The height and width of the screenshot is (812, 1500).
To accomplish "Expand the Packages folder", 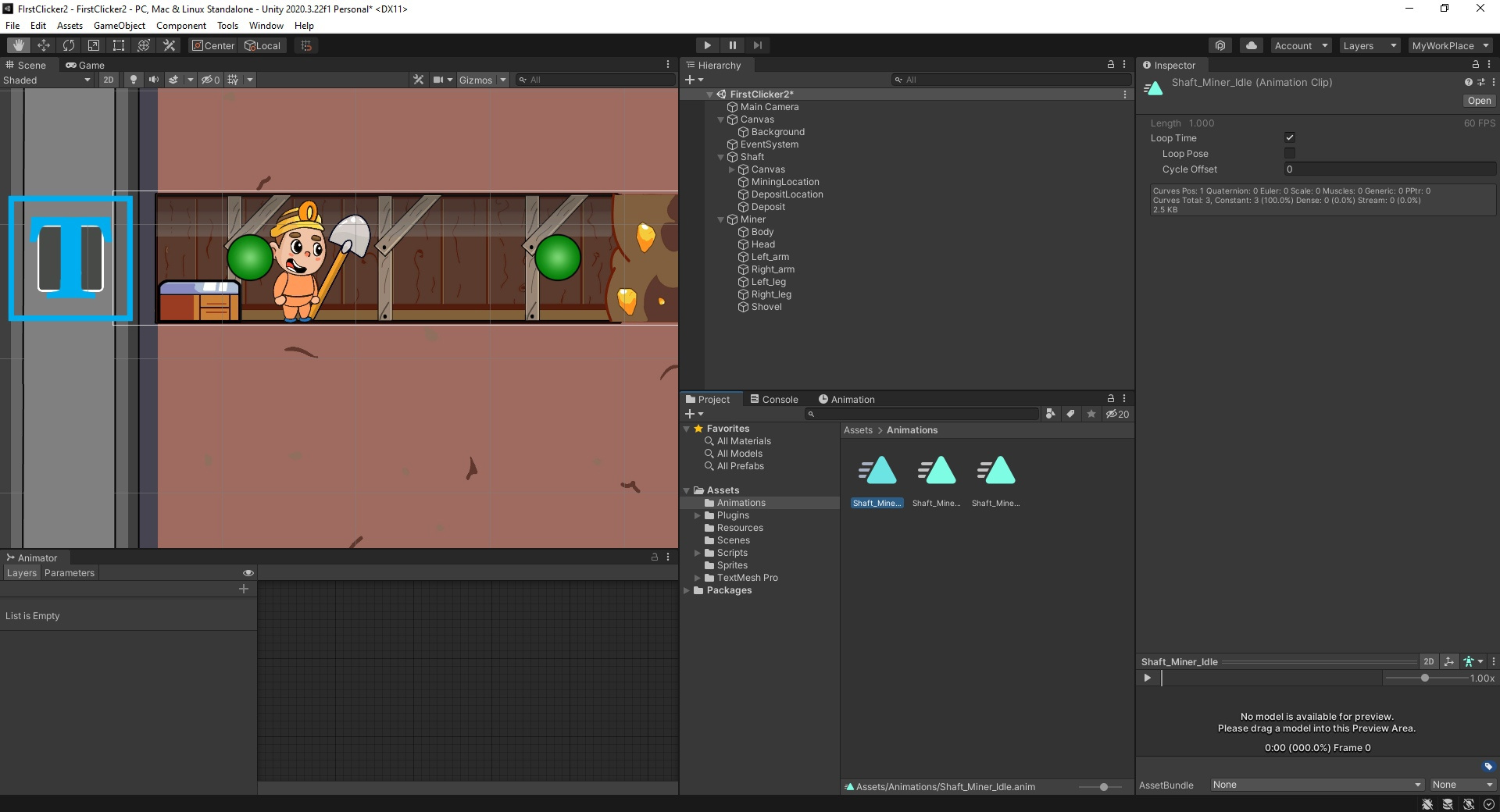I will pos(687,590).
